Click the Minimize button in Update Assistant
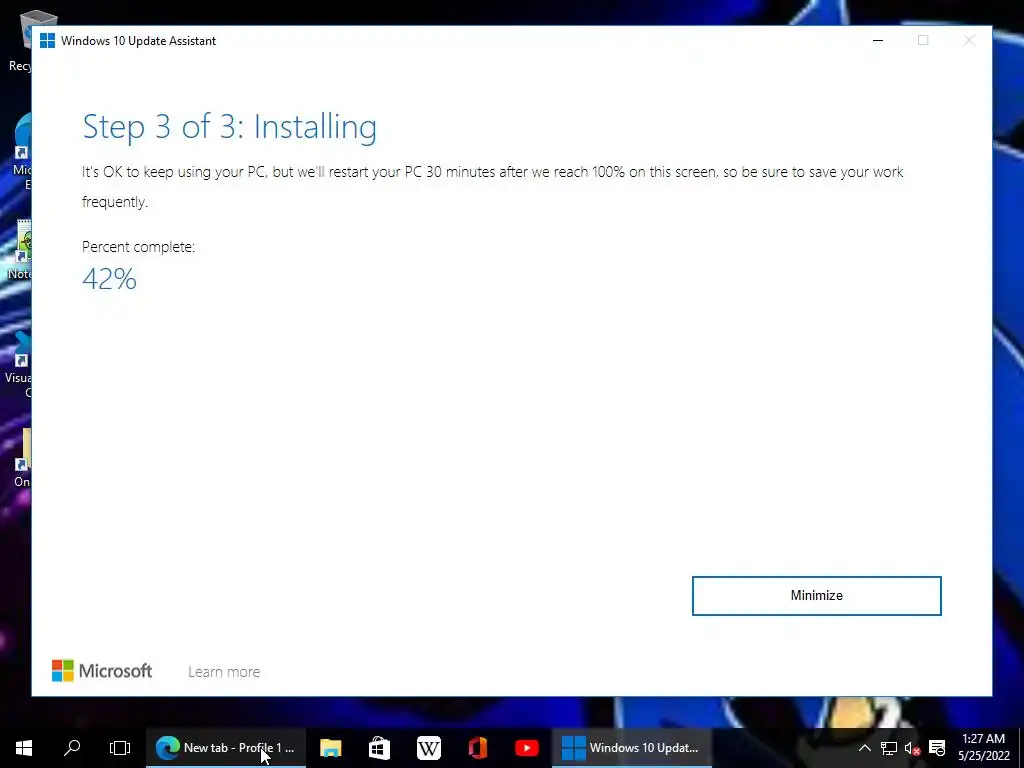Viewport: 1024px width, 768px height. (x=816, y=596)
